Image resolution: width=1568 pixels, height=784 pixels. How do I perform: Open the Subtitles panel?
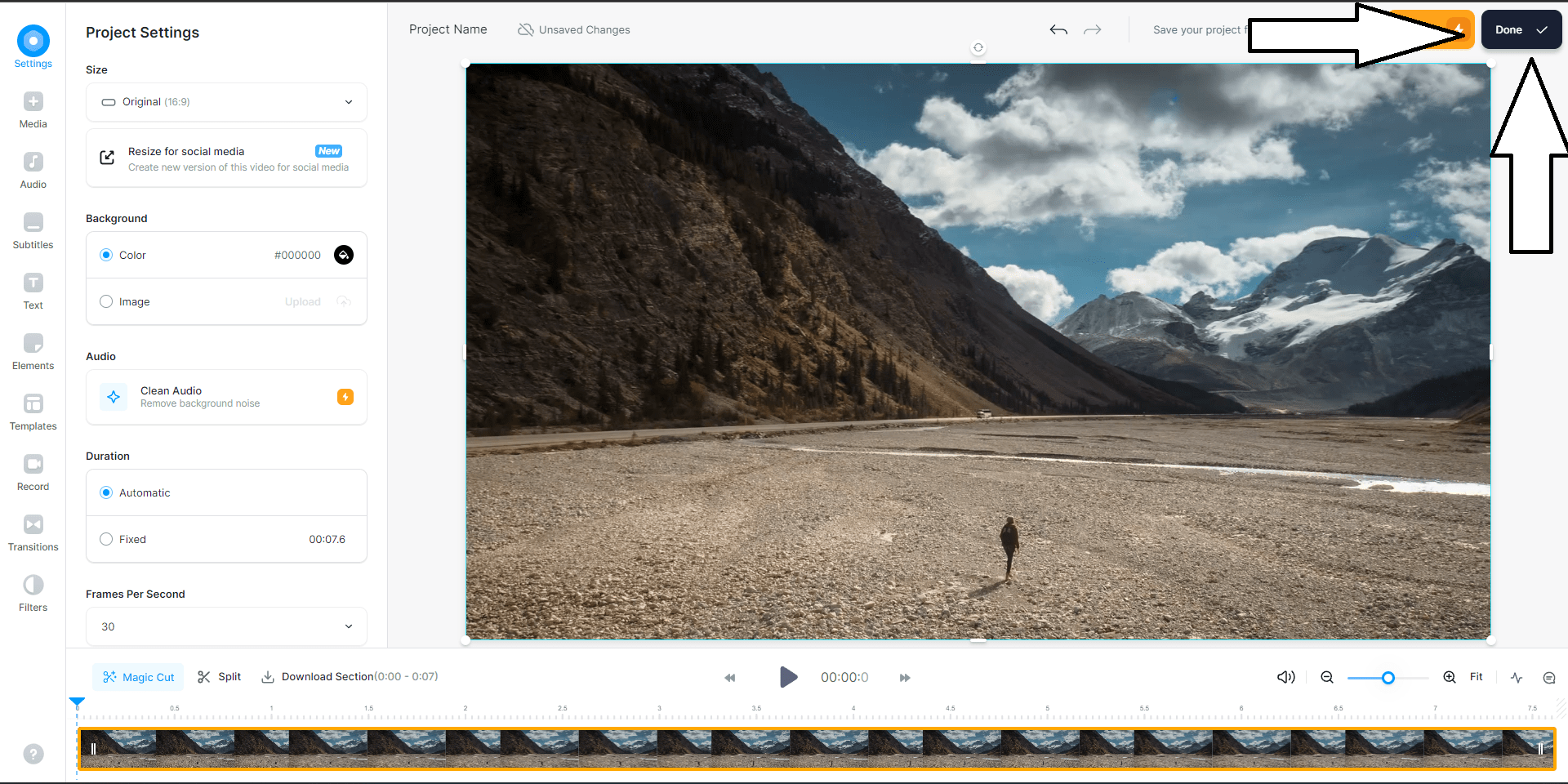(x=33, y=229)
